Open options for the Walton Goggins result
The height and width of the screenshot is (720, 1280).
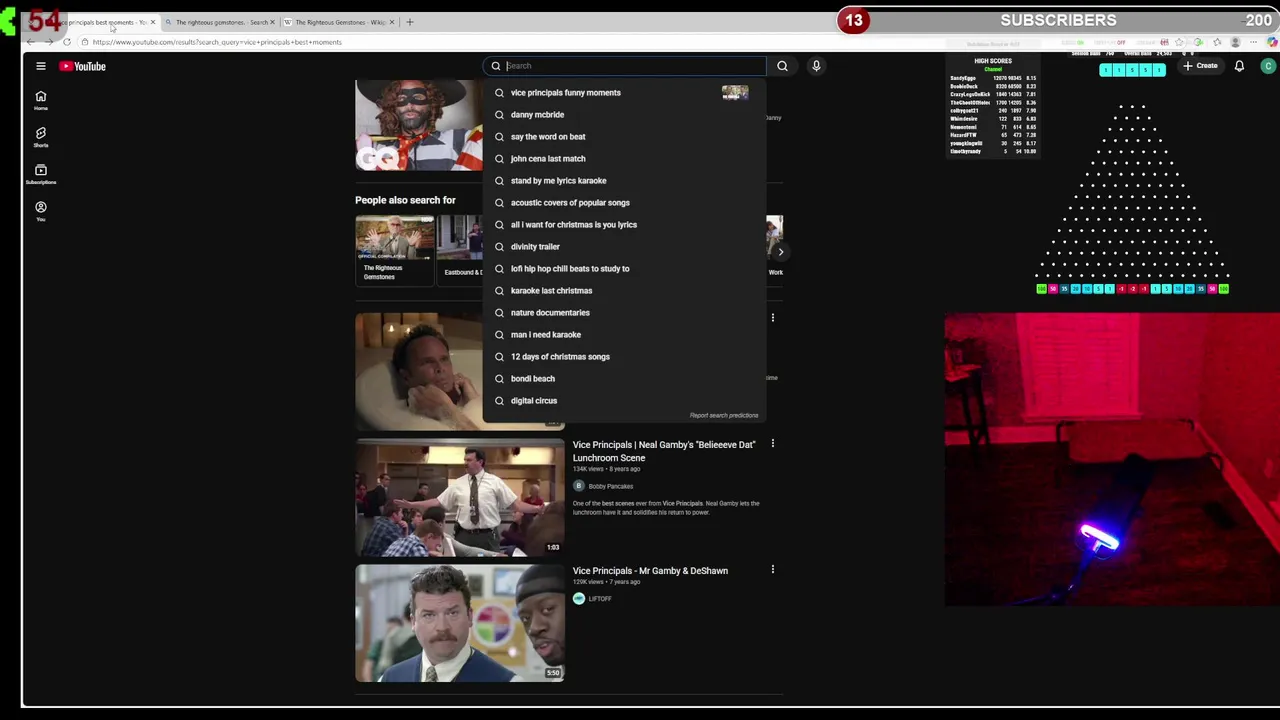772,317
